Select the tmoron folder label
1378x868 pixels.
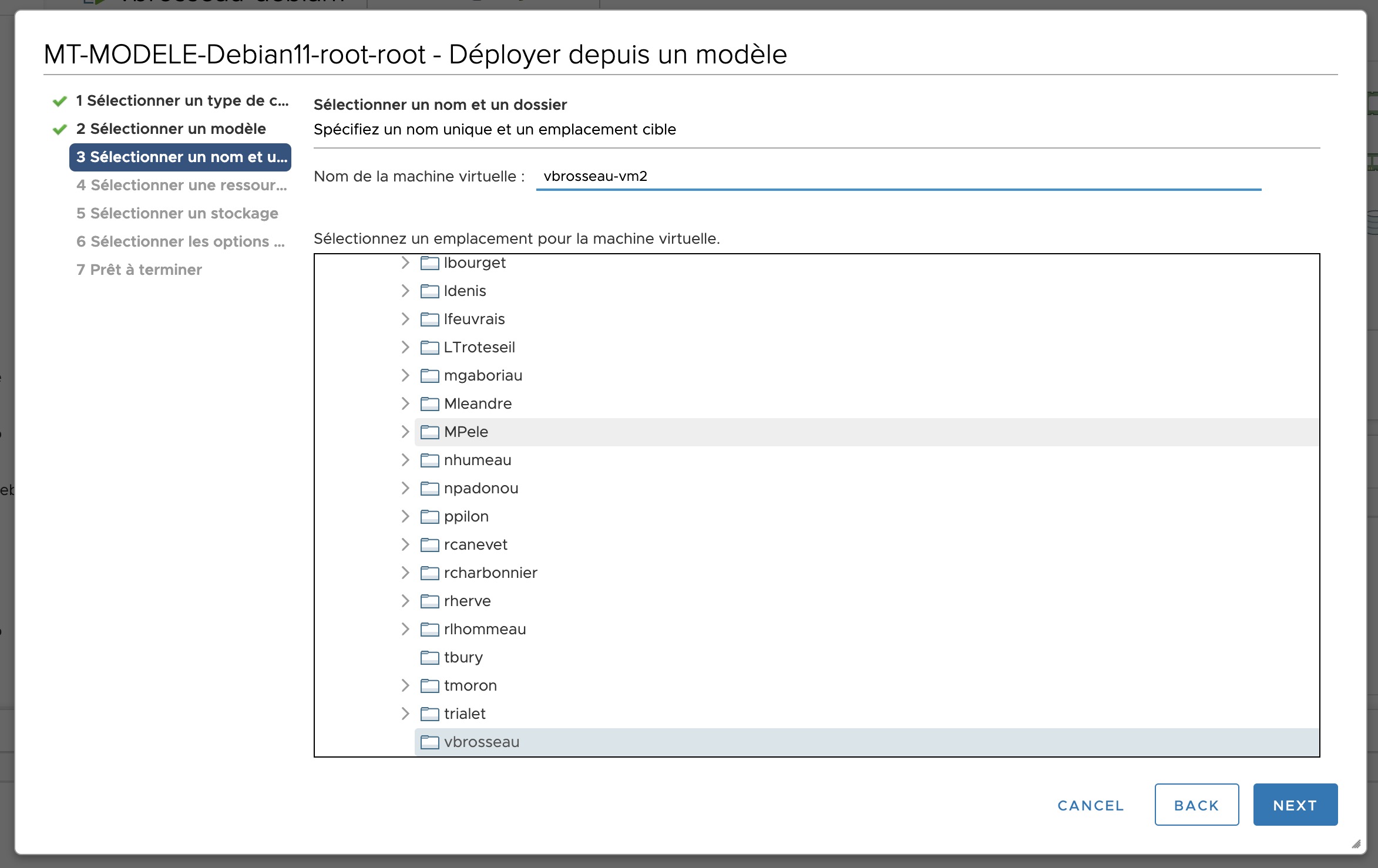point(470,685)
